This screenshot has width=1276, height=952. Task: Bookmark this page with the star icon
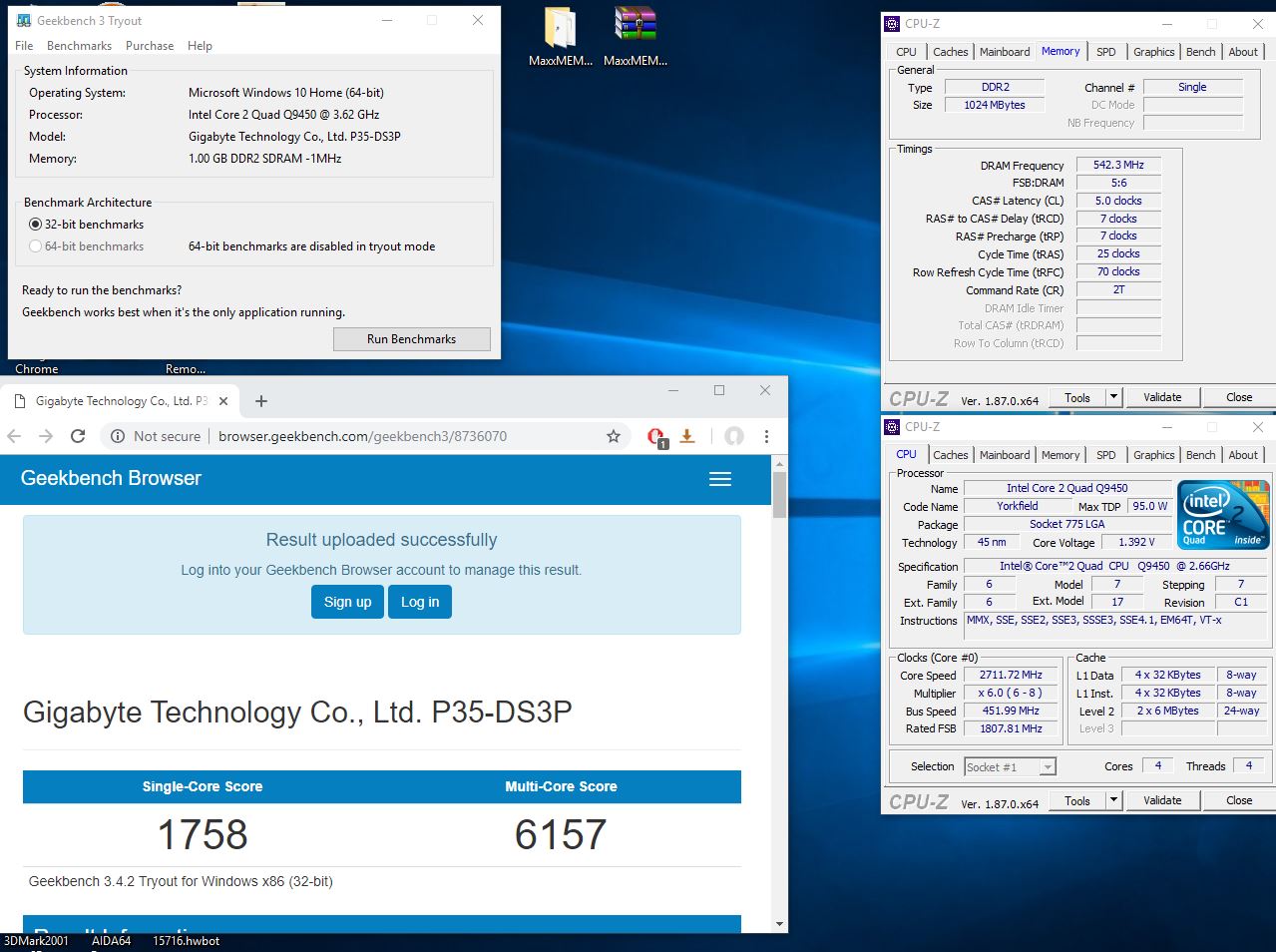coord(614,436)
